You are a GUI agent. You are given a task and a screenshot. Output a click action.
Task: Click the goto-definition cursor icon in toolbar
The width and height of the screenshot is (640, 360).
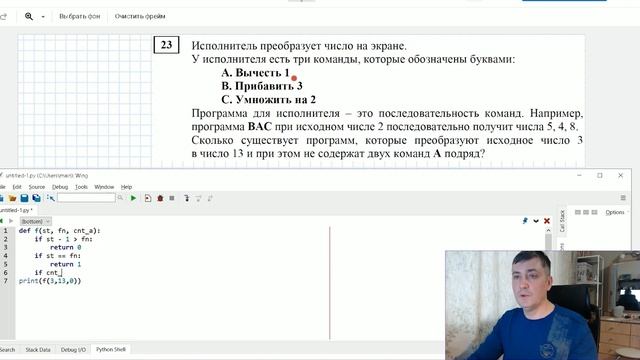[x=51, y=198]
